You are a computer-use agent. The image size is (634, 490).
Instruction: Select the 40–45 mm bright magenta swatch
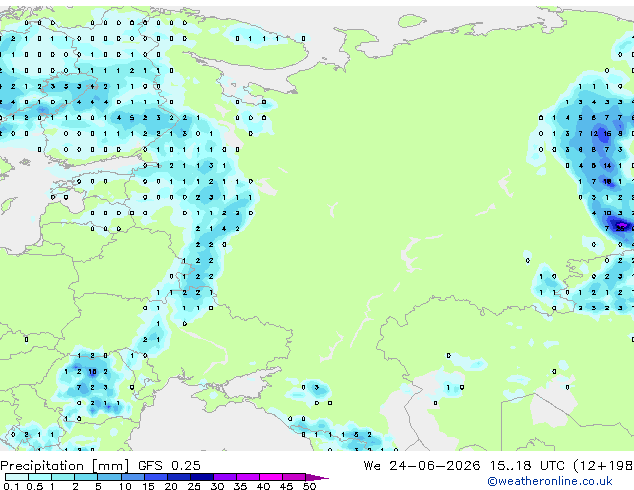(x=271, y=477)
